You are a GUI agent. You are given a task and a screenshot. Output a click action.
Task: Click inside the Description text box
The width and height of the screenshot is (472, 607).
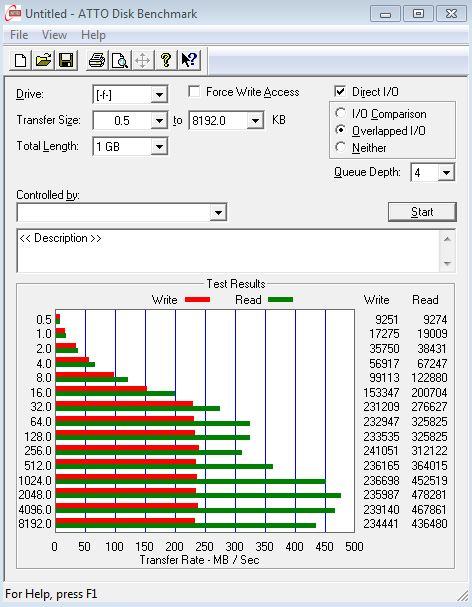pyautogui.click(x=228, y=251)
